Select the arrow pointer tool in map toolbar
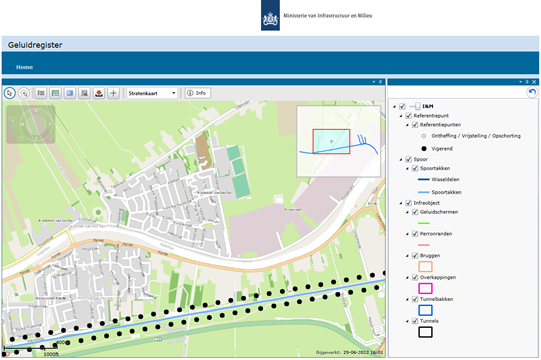Screen dimensions: 541x360 [x=10, y=93]
